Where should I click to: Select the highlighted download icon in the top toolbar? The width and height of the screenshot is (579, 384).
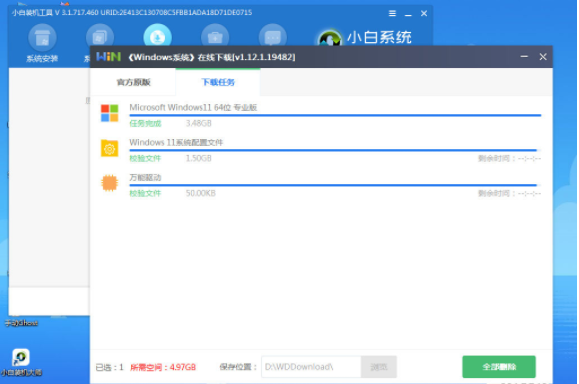[158, 36]
